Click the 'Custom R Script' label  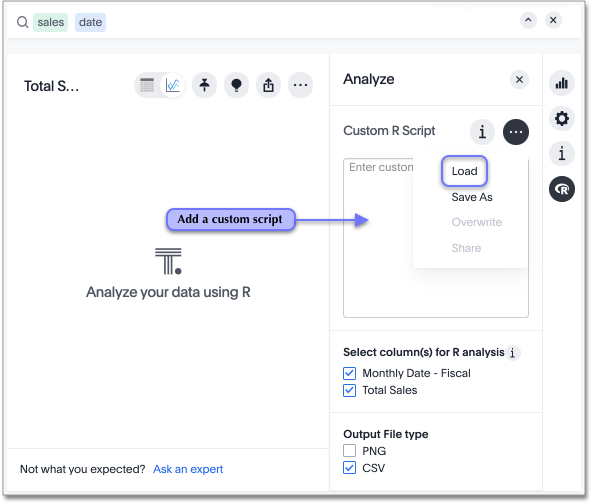[x=389, y=131]
